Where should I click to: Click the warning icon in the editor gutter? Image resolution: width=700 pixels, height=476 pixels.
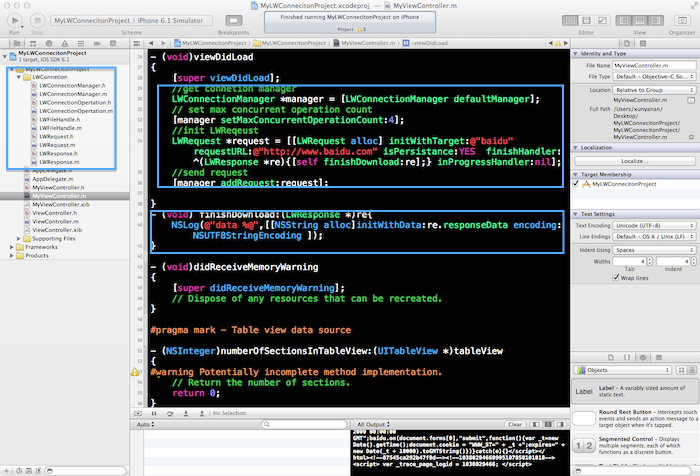134,372
